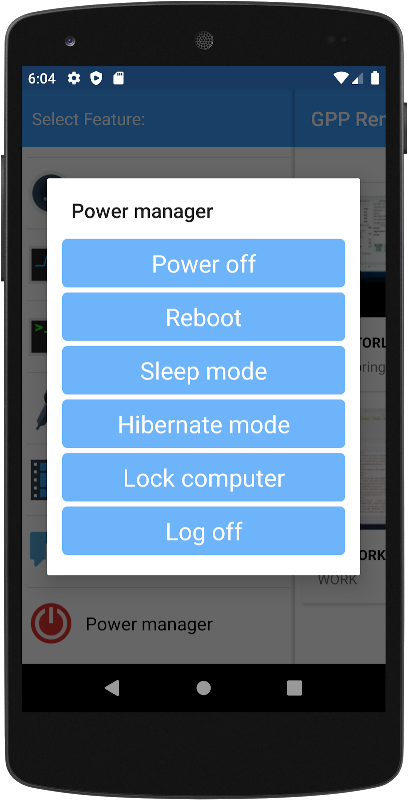This screenshot has width=408, height=800.
Task: Tap the shield play status icon
Action: [96, 78]
